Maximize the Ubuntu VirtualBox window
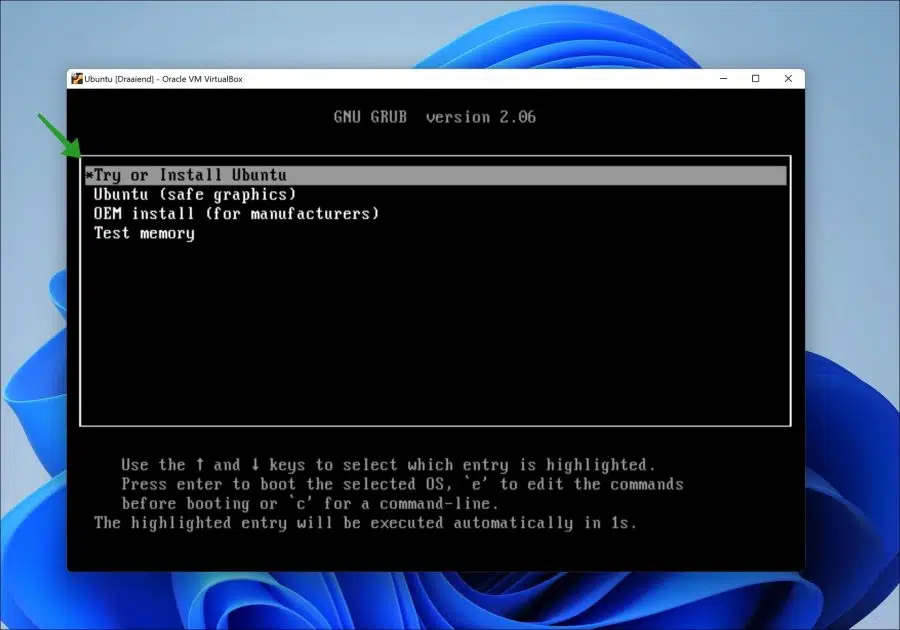900x630 pixels. 756,79
